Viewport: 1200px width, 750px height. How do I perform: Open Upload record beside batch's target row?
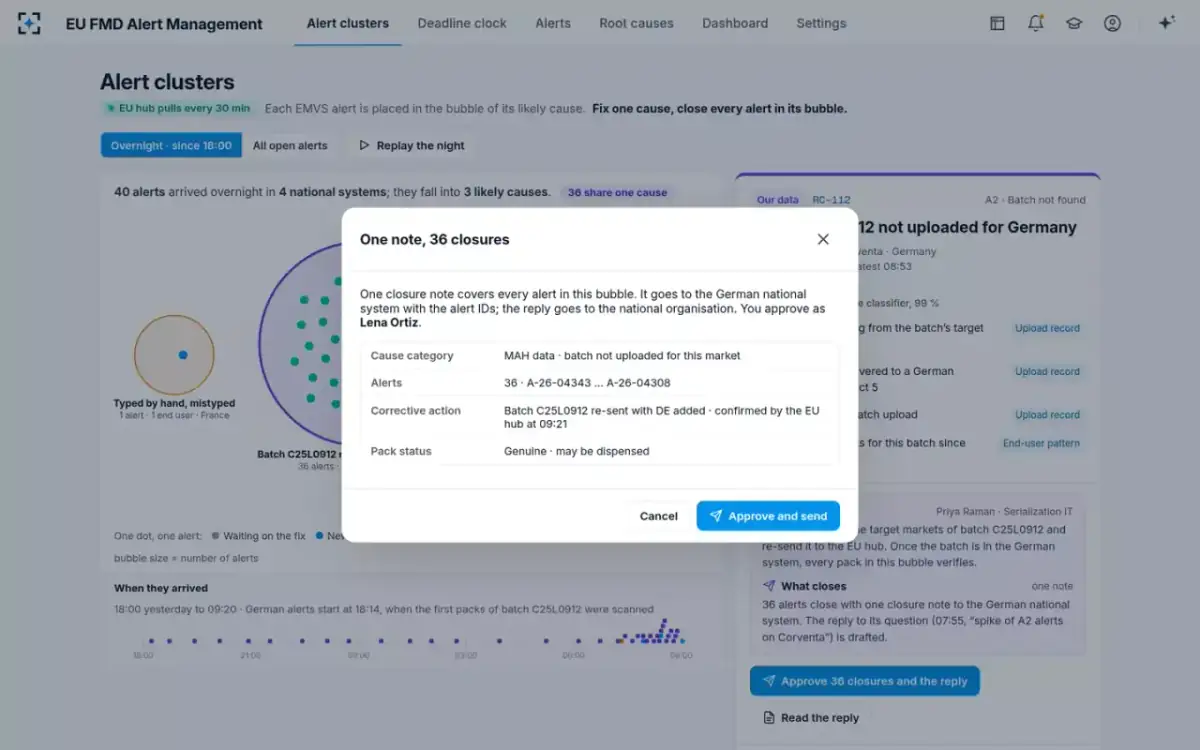(x=1047, y=328)
